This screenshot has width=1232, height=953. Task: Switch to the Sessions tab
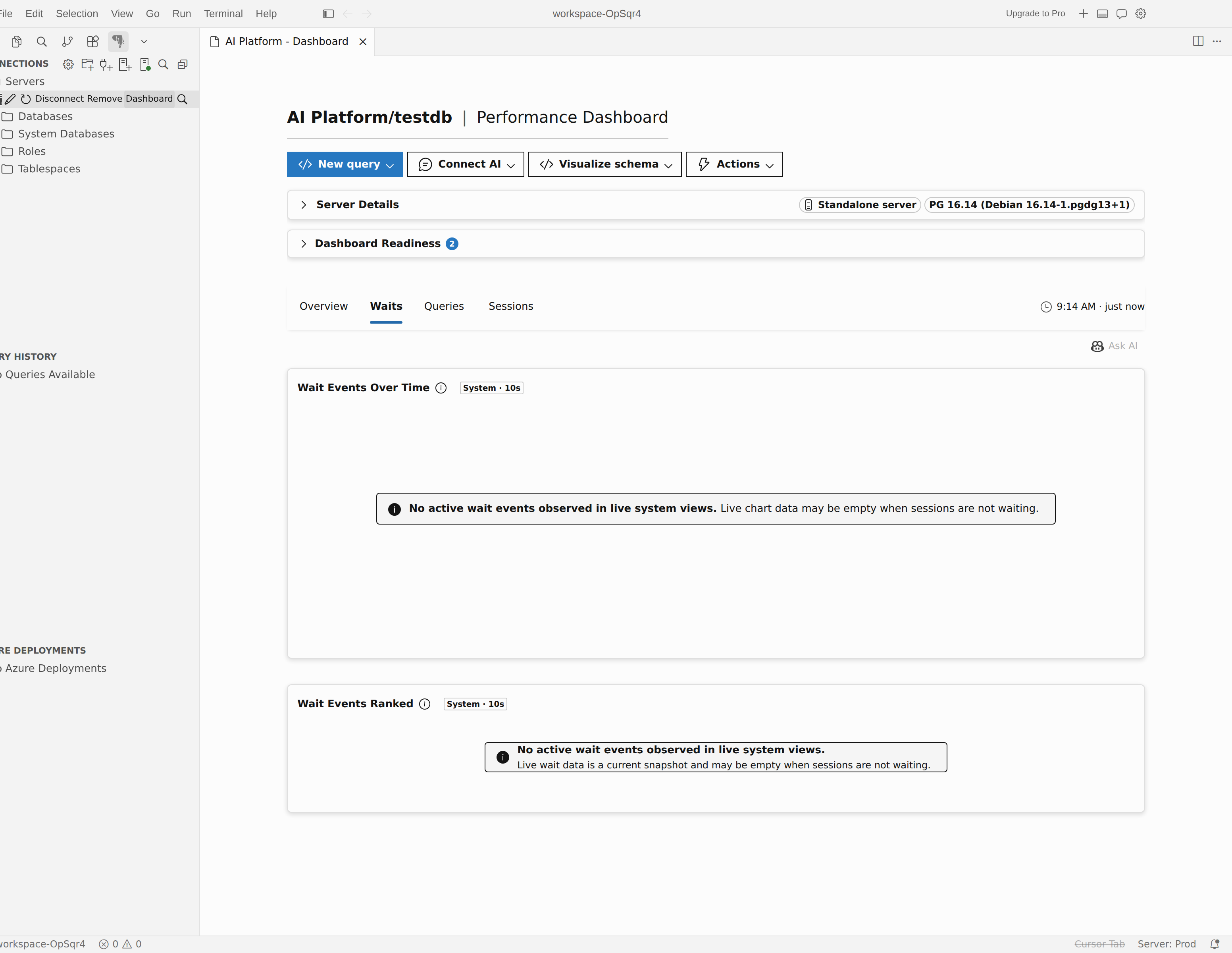click(511, 306)
